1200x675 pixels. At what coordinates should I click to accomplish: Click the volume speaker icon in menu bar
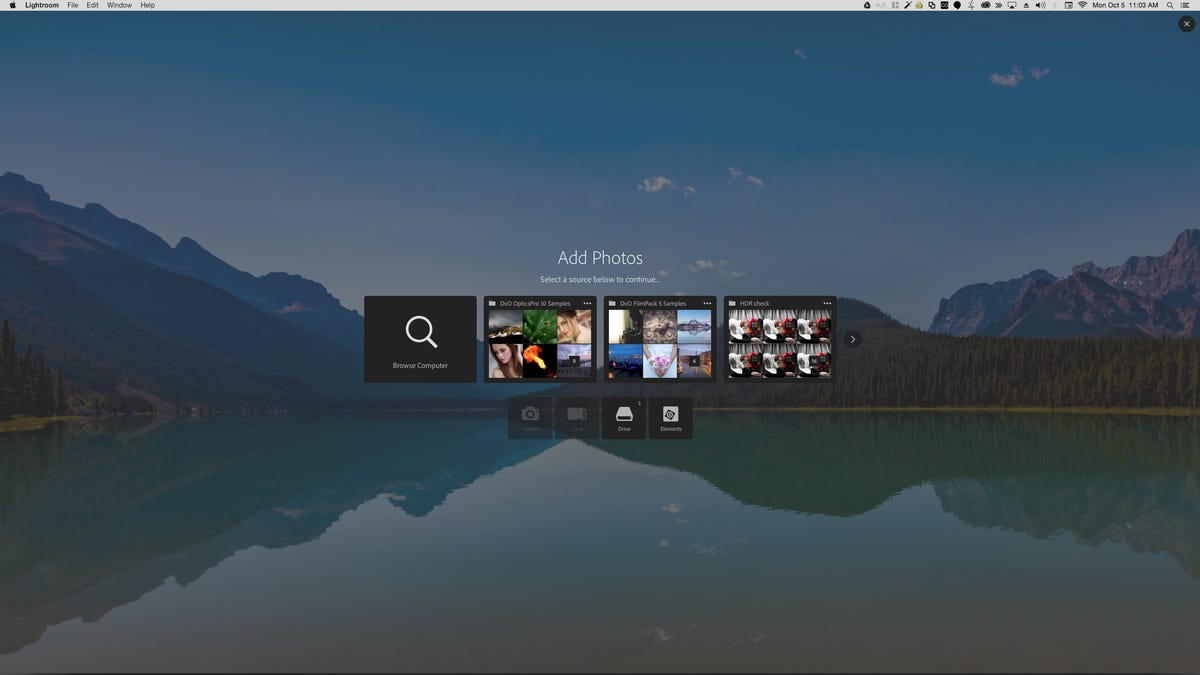coord(1040,5)
